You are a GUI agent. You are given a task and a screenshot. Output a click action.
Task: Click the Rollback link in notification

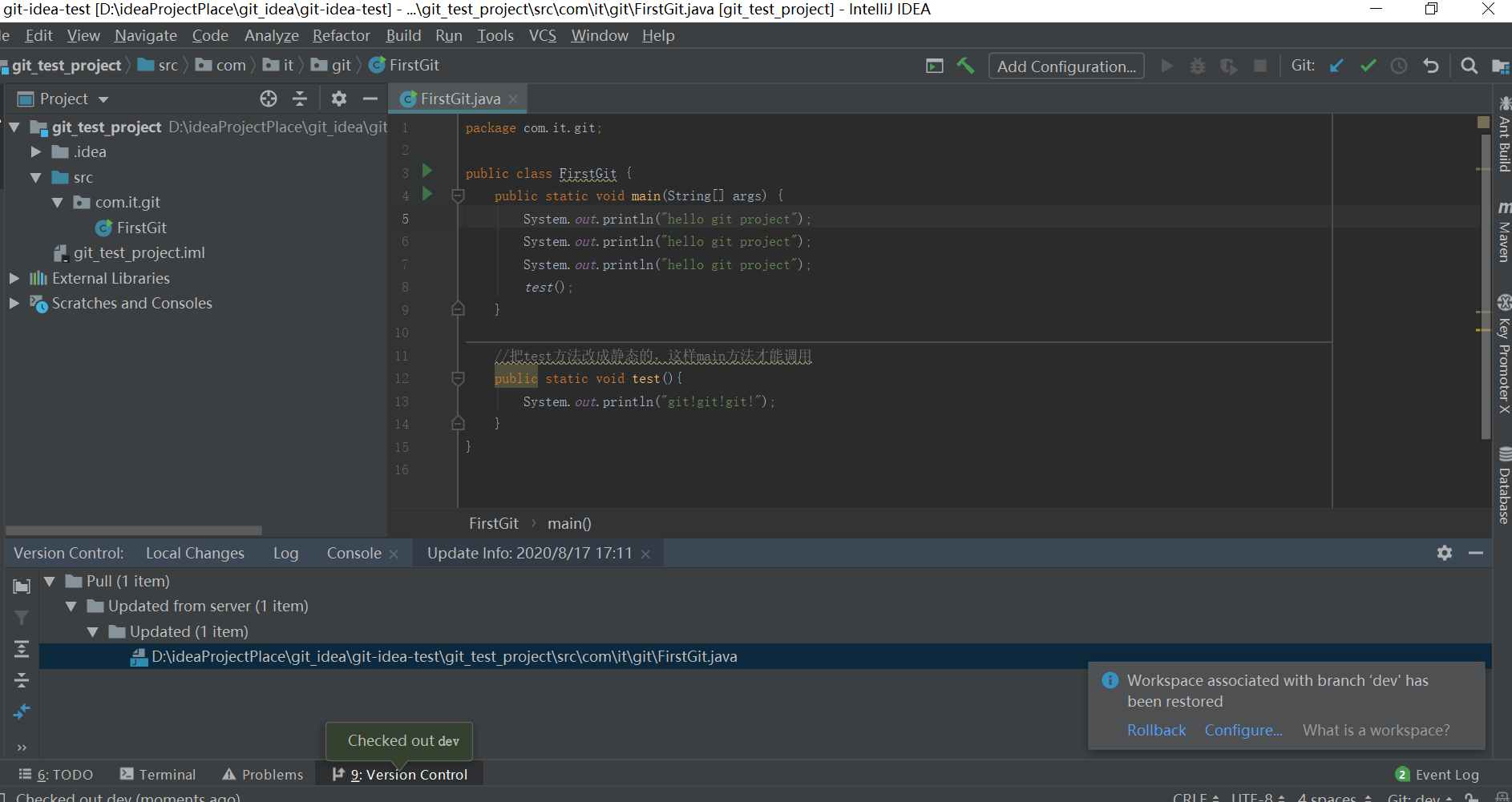coord(1156,730)
